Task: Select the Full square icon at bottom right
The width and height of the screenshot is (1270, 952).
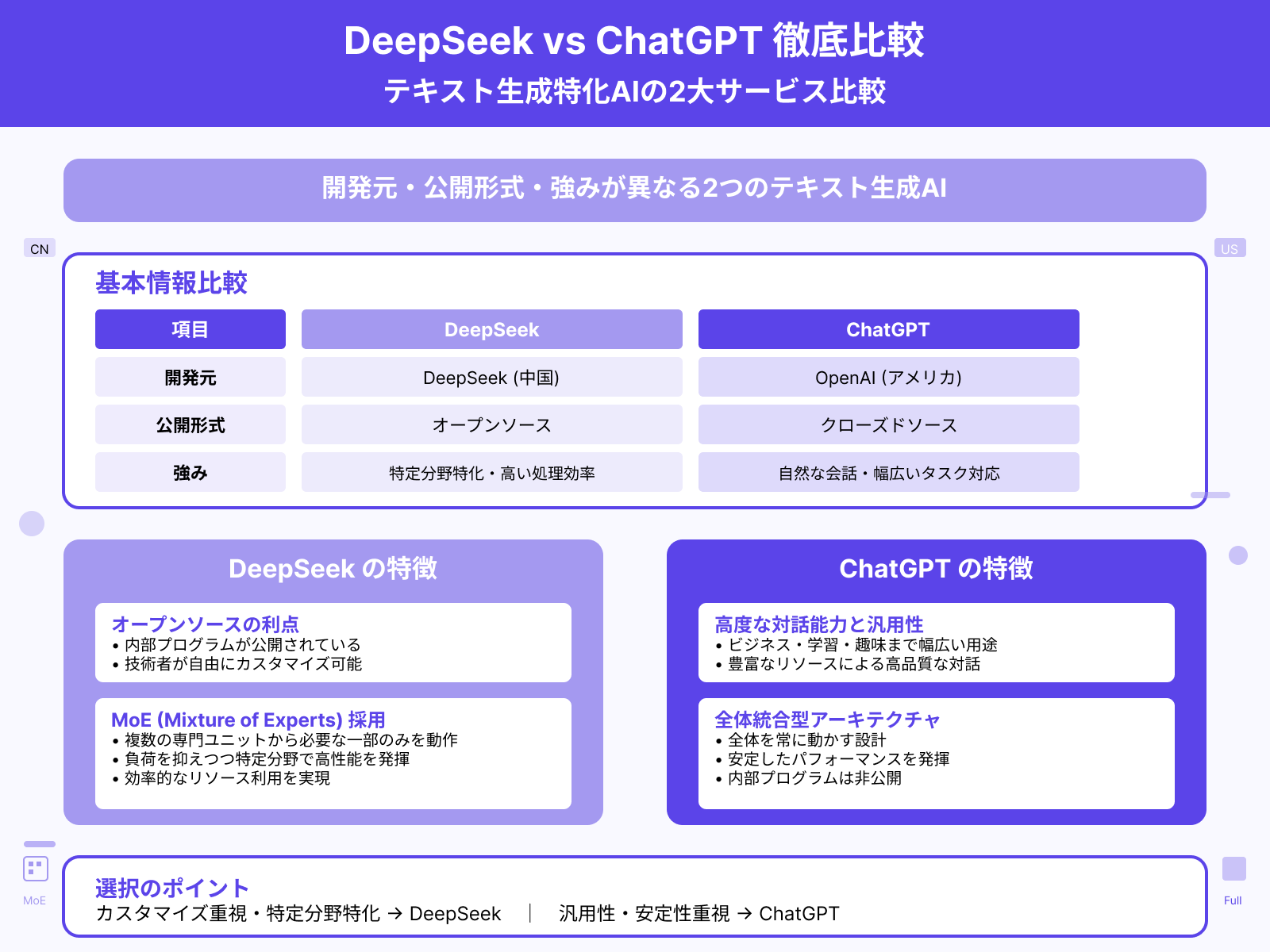Action: point(1233,869)
